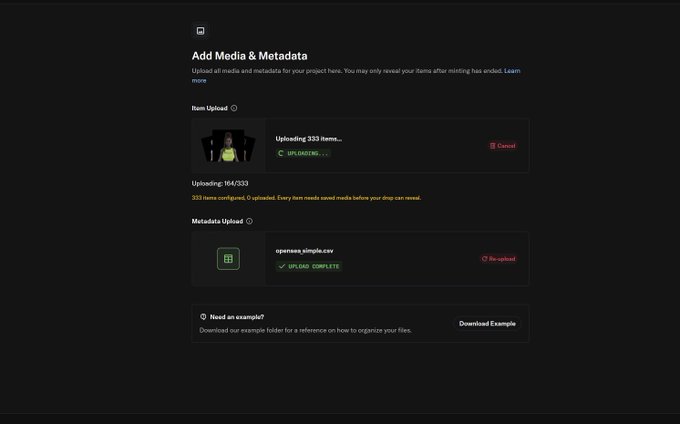Click the UPLOAD COMPLETE status badge
Viewport: 680px width, 424px height.
coord(309,266)
